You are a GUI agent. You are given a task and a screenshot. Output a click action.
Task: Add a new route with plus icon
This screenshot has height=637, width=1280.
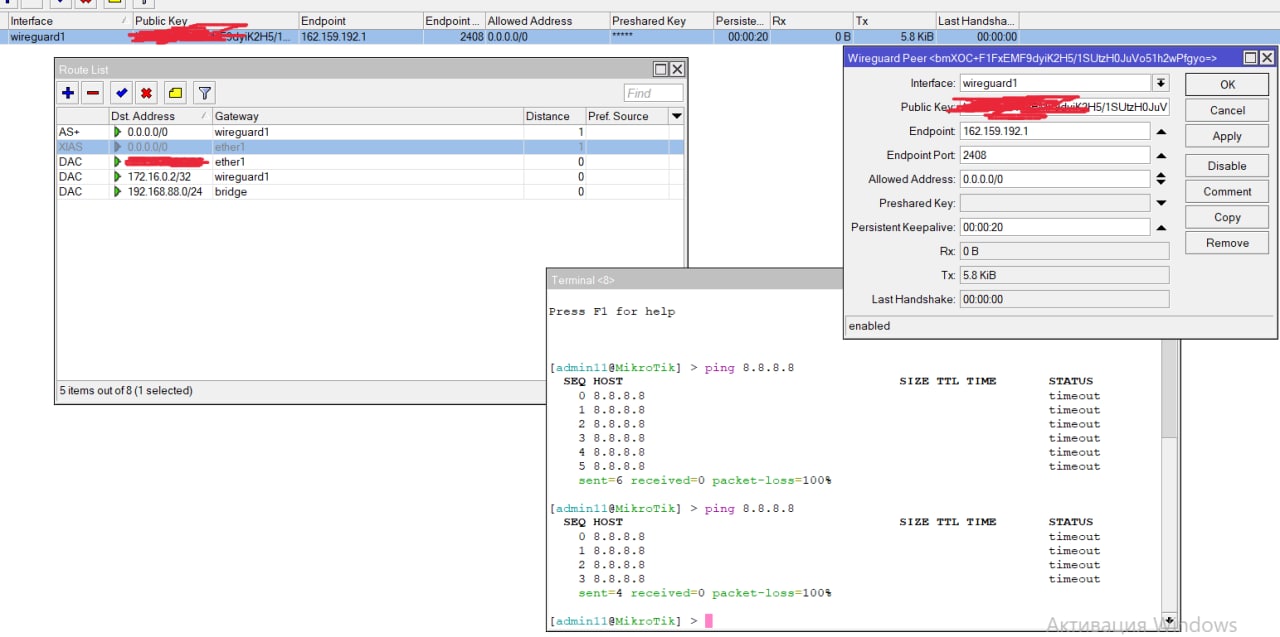click(68, 93)
